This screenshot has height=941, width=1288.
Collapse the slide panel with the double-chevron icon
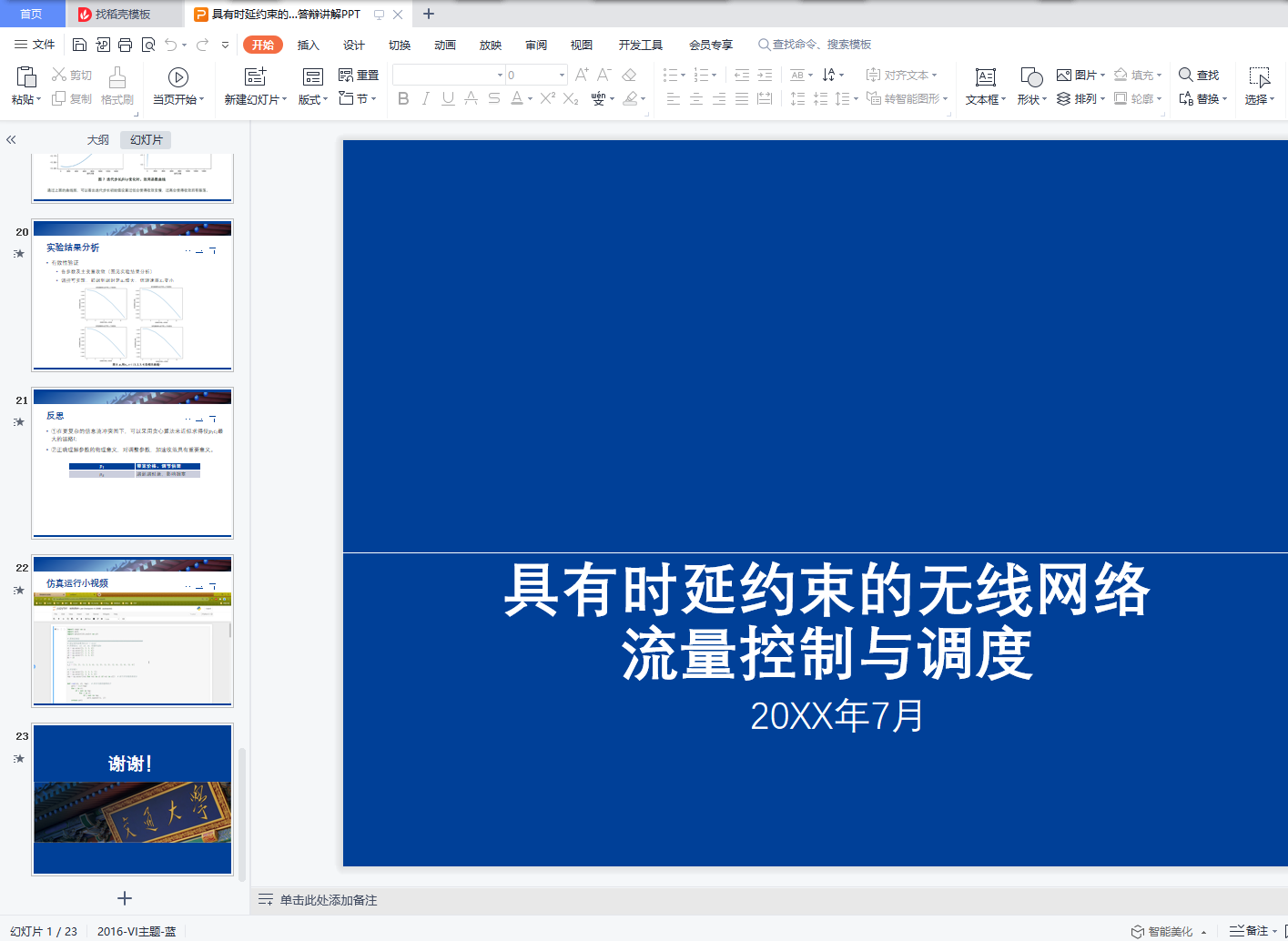(11, 140)
